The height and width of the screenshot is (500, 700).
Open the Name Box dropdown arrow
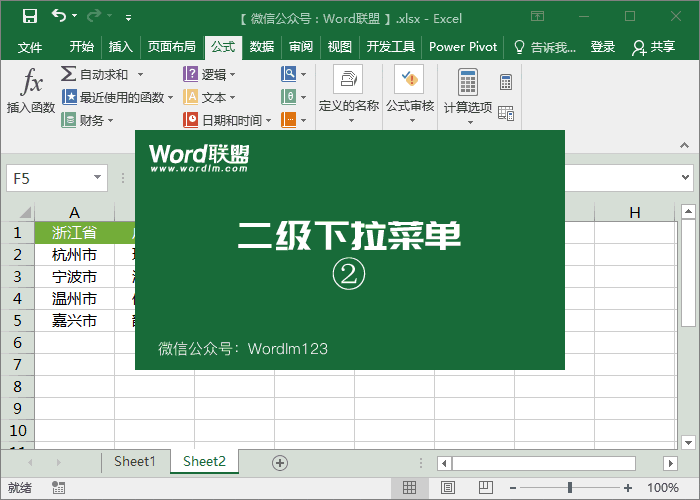[97, 178]
